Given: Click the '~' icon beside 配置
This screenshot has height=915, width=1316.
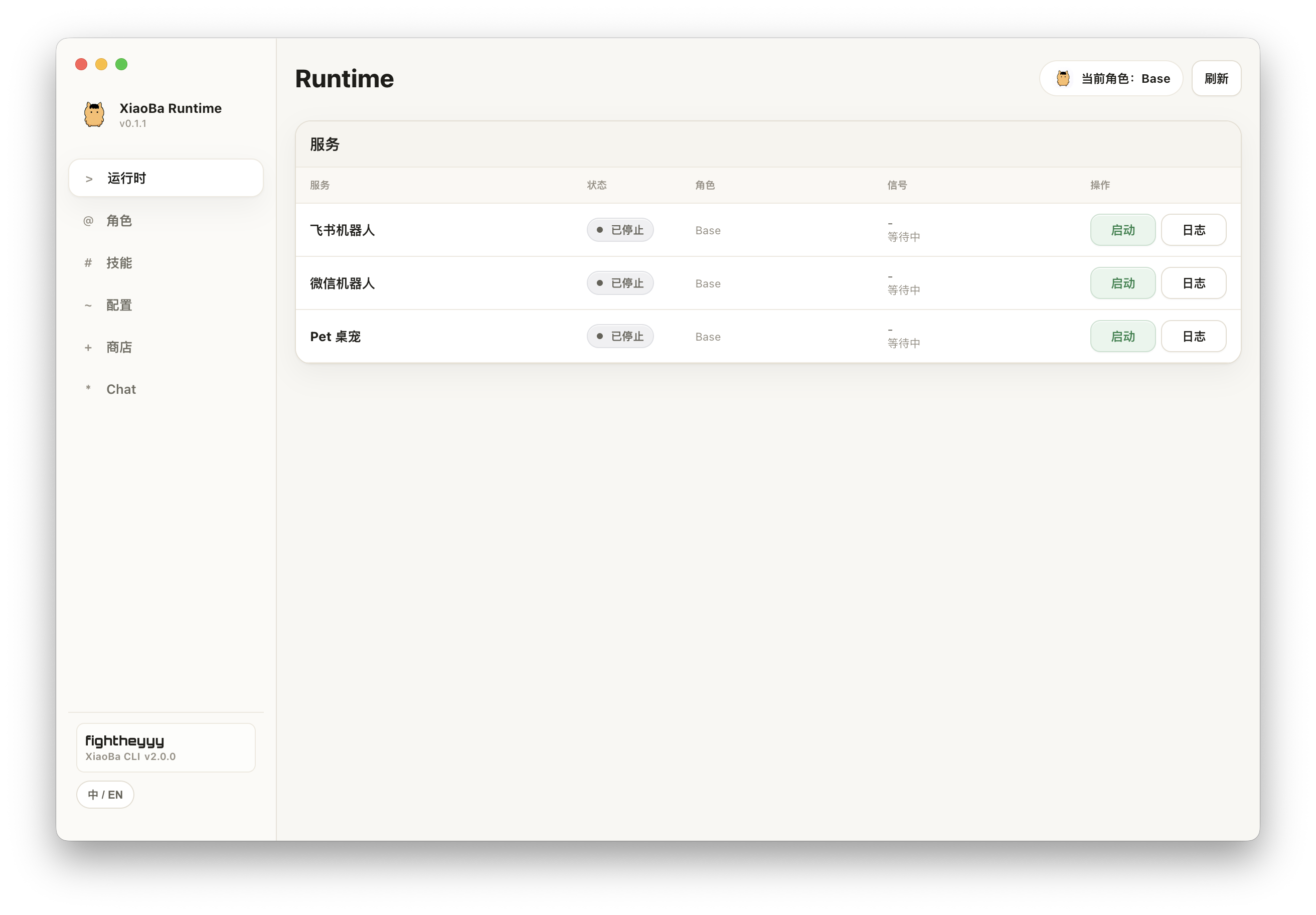Looking at the screenshot, I should (88, 305).
